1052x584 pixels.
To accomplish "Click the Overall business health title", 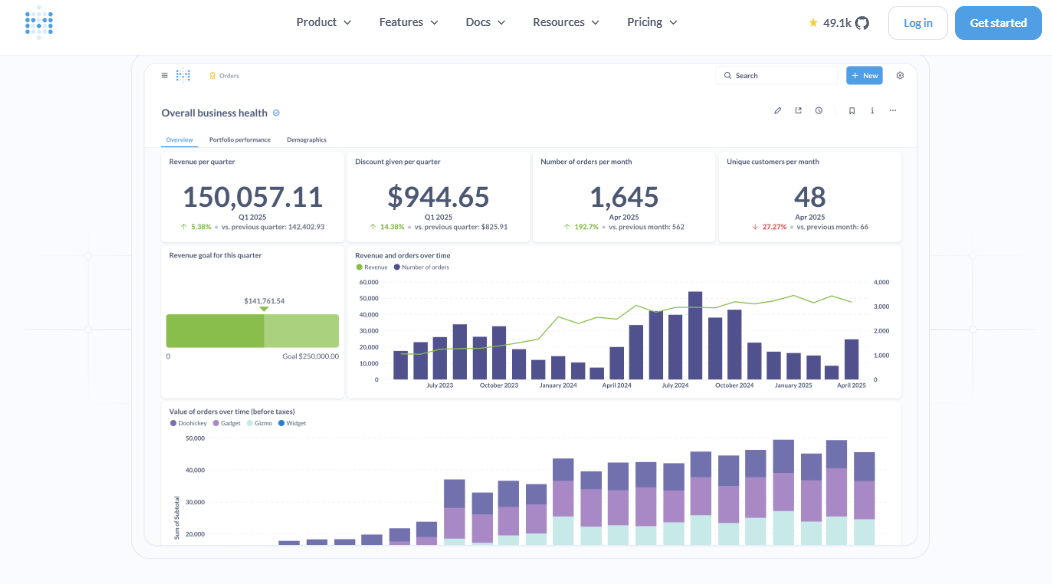I will 214,113.
